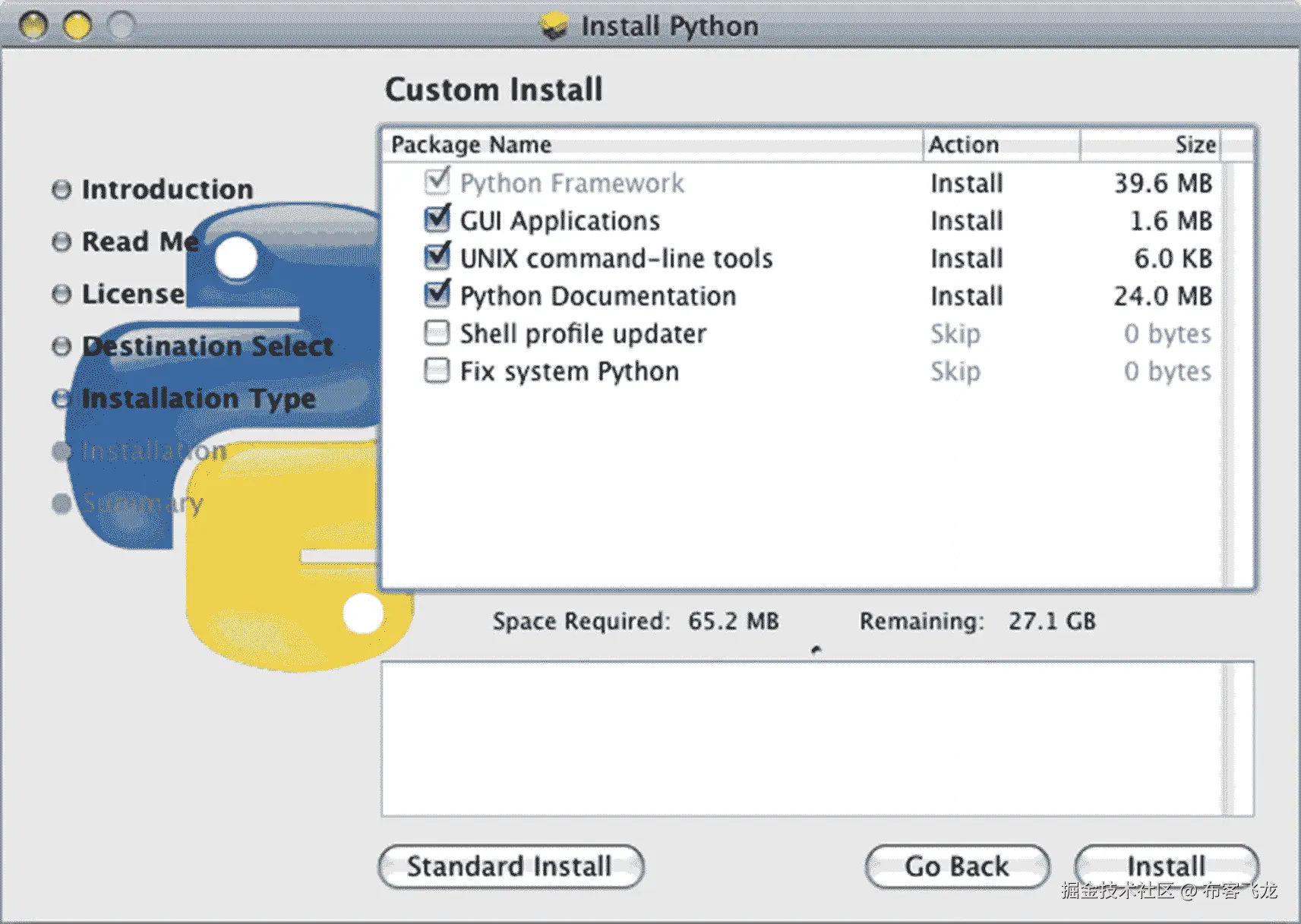Click the Standard Install button
Image resolution: width=1301 pixels, height=924 pixels.
pos(511,866)
